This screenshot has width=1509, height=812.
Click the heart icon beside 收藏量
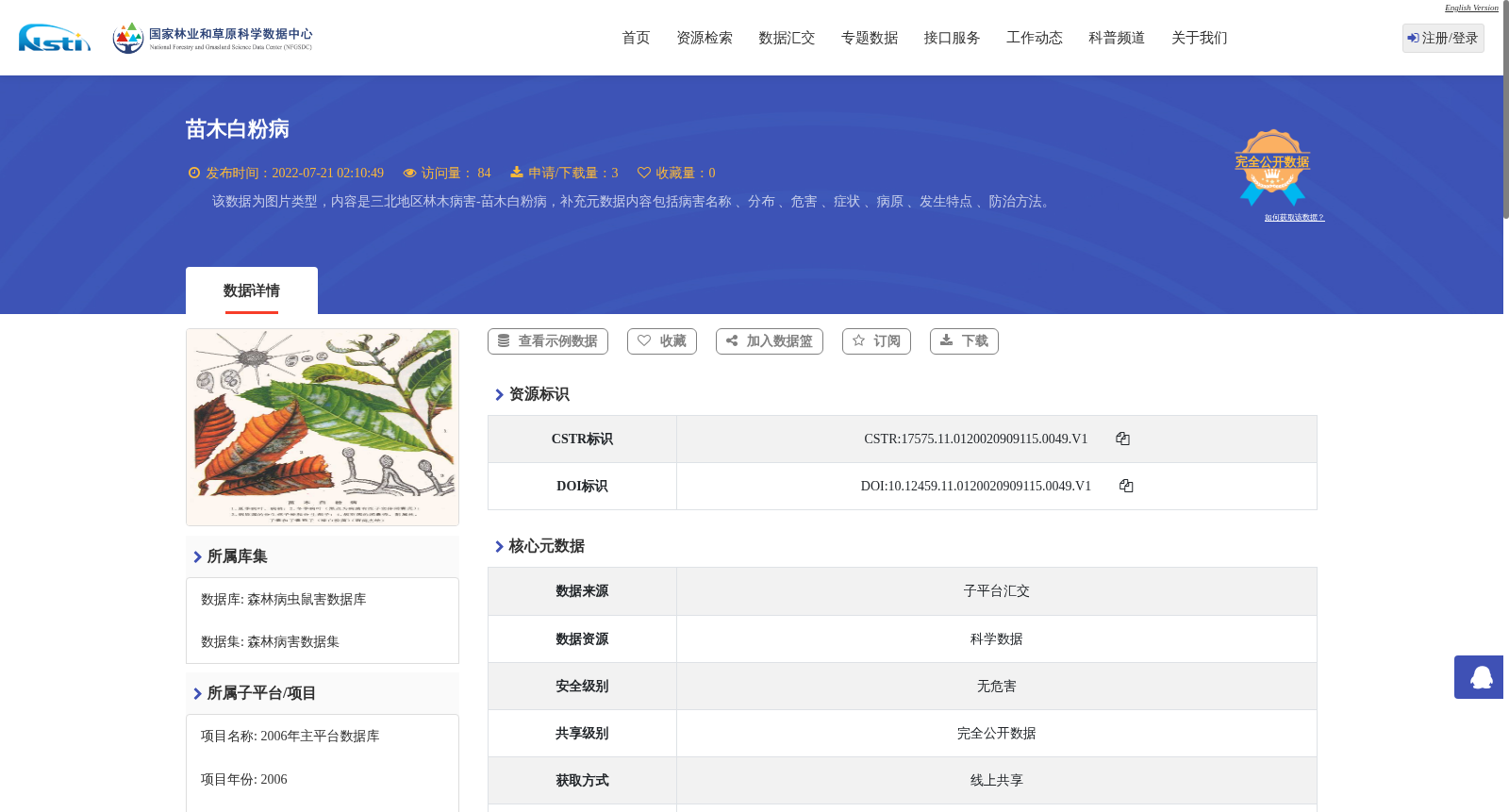(644, 173)
